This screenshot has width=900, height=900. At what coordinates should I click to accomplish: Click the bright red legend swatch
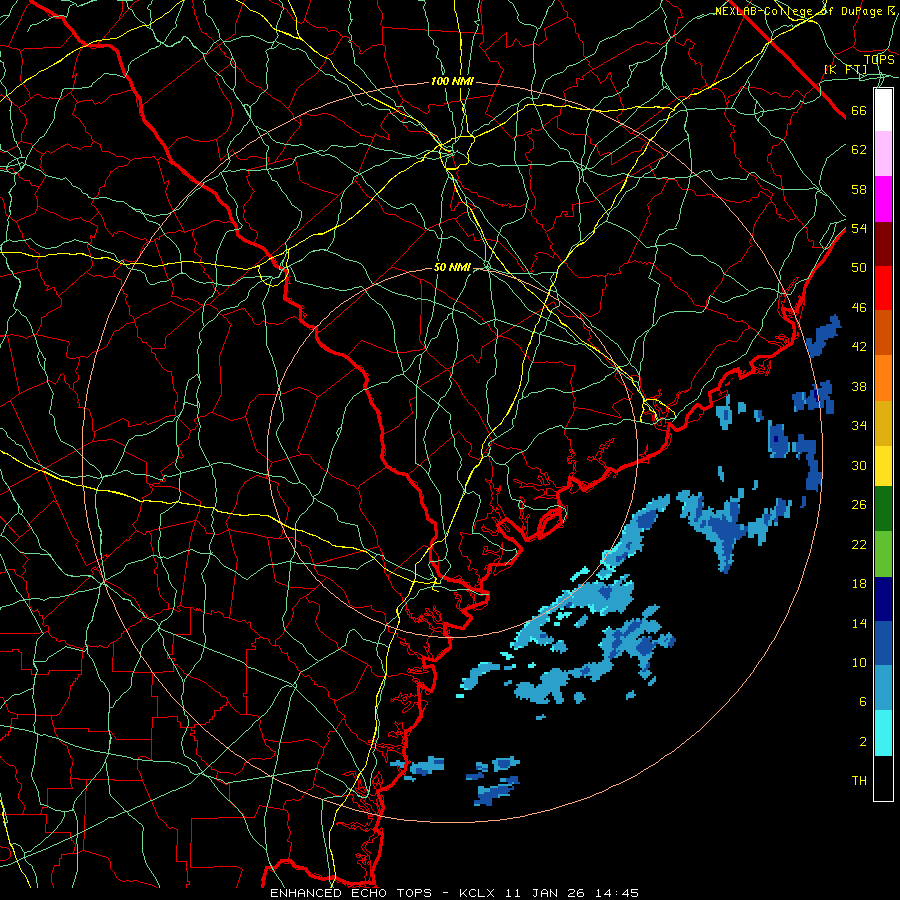(x=883, y=288)
